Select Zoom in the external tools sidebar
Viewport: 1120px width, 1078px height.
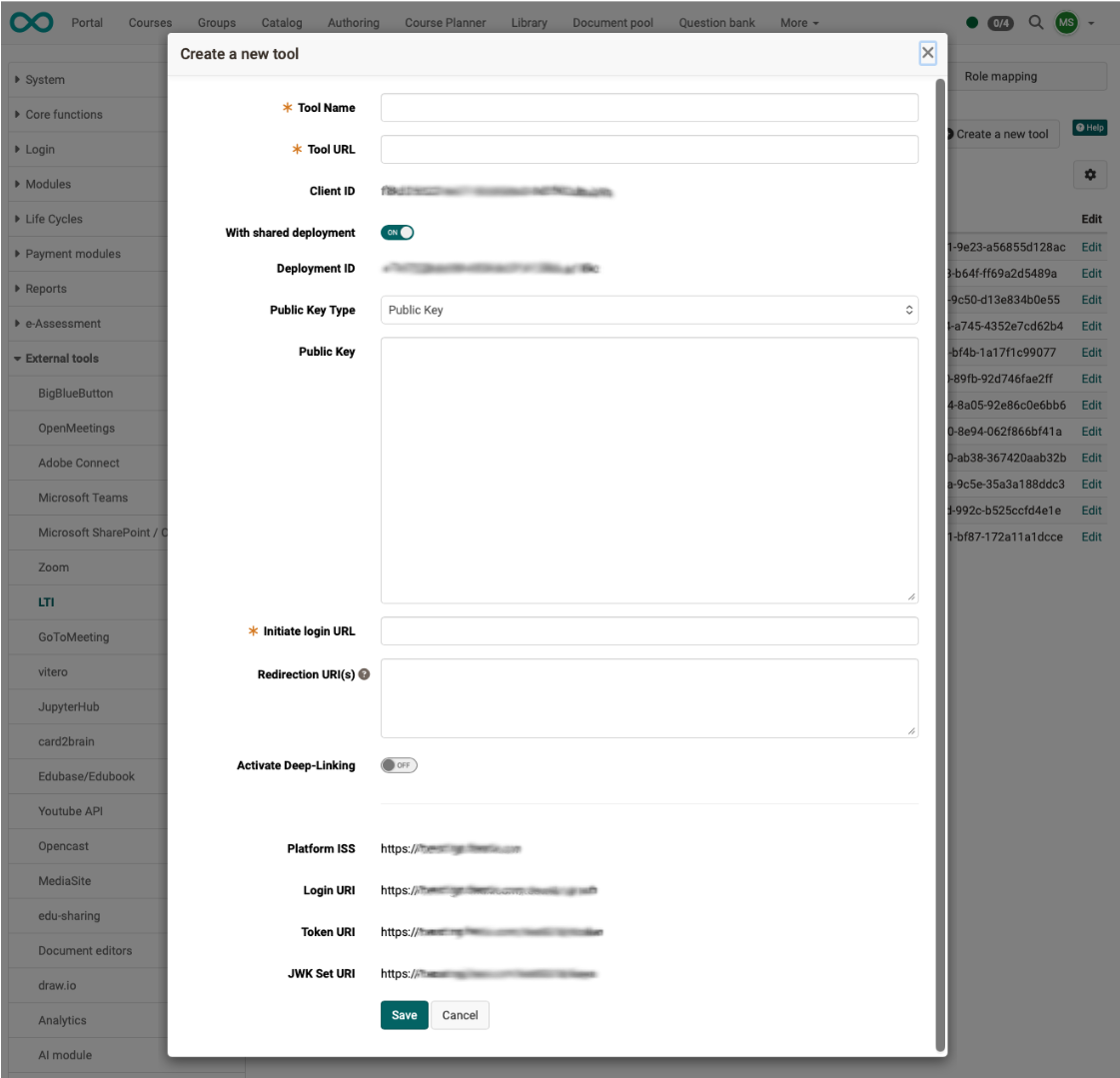pyautogui.click(x=53, y=566)
